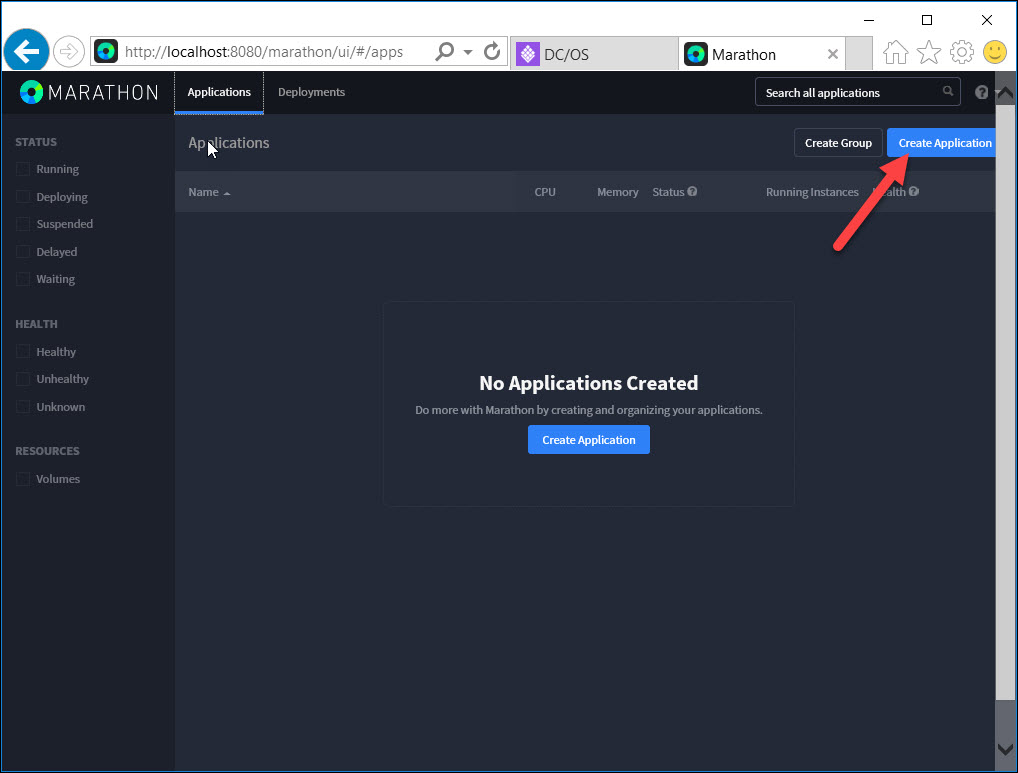Enable the Deploying status filter
This screenshot has height=773, width=1018.
[23, 197]
